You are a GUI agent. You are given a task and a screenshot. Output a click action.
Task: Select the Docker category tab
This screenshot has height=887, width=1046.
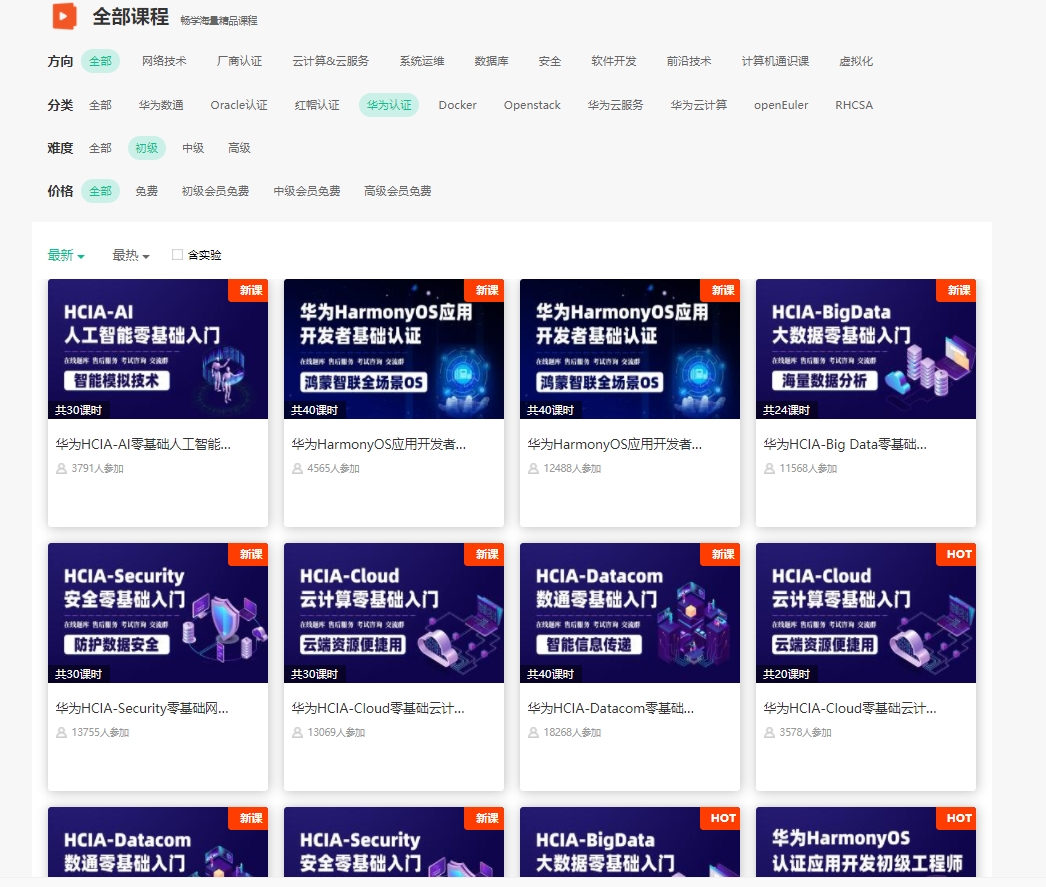click(x=457, y=105)
